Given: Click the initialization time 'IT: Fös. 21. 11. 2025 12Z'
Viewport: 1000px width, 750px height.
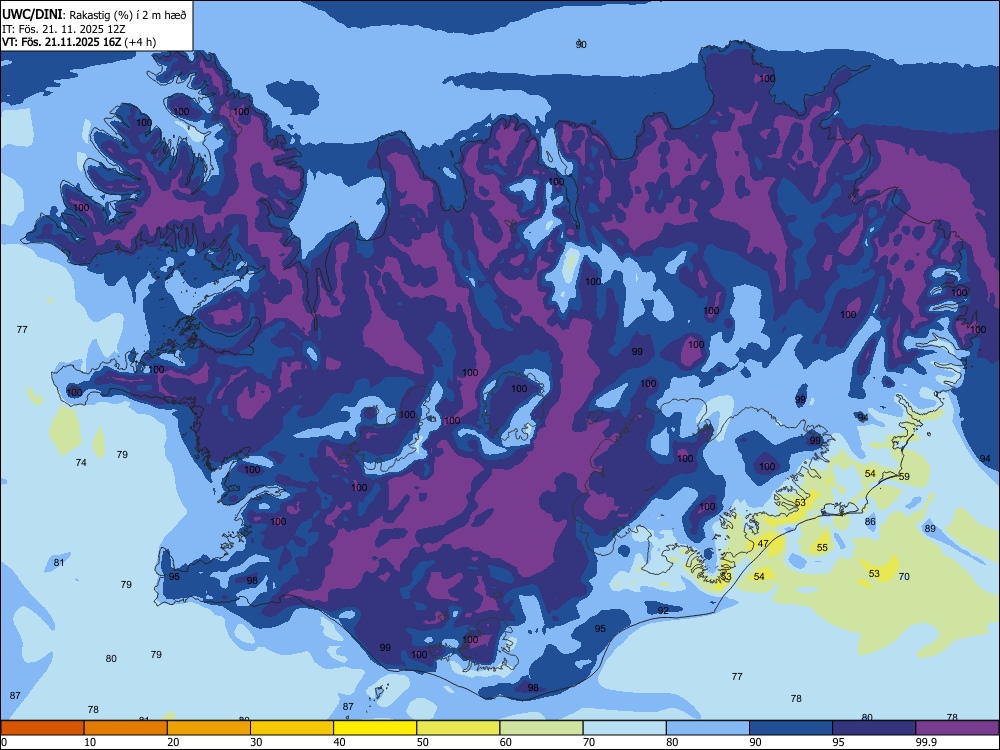Looking at the screenshot, I should (63, 29).
